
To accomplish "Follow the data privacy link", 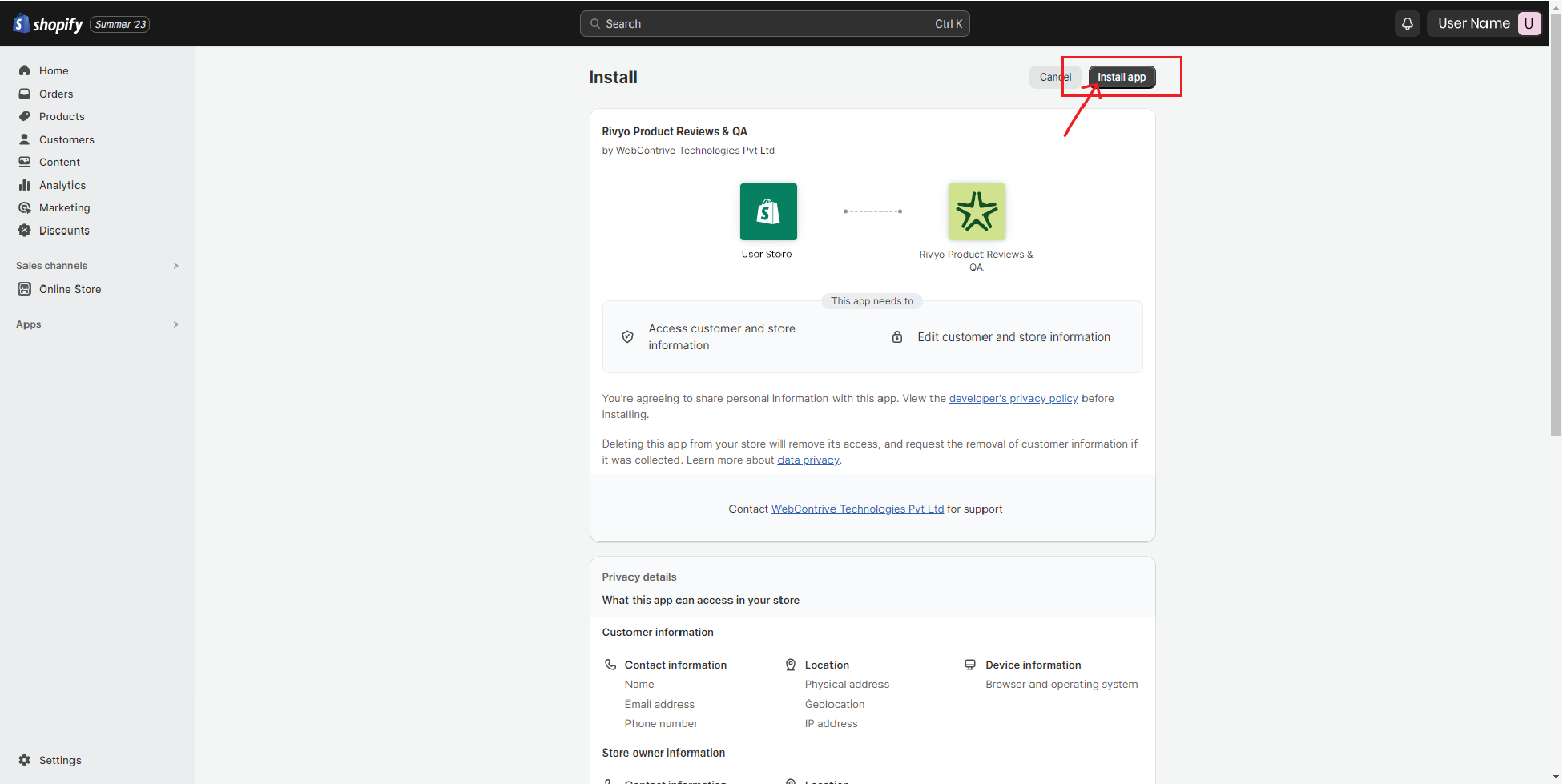I will click(x=808, y=460).
